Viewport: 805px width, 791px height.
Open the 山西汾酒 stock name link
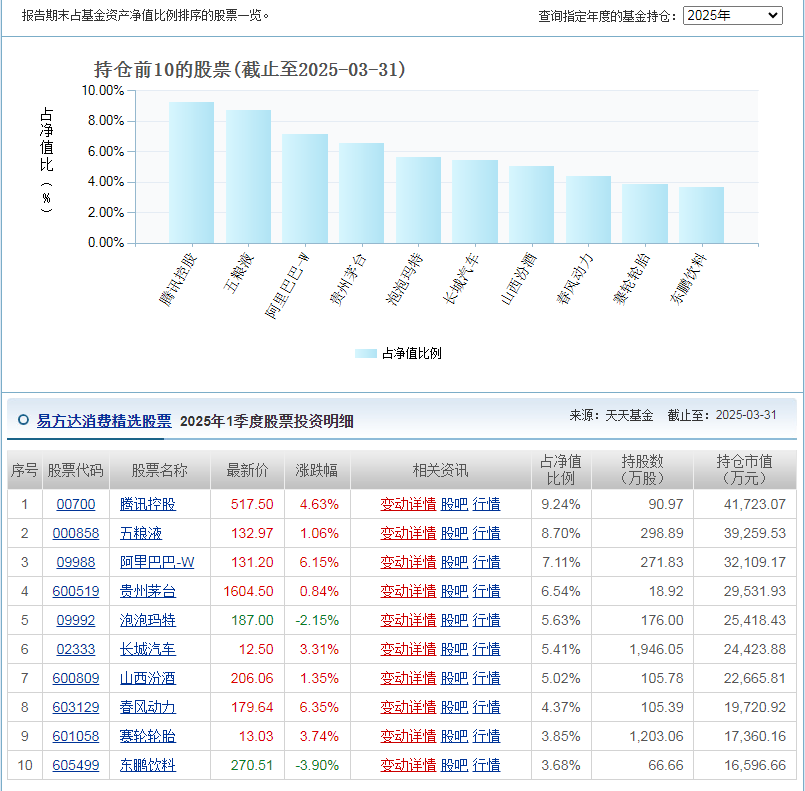click(x=148, y=678)
